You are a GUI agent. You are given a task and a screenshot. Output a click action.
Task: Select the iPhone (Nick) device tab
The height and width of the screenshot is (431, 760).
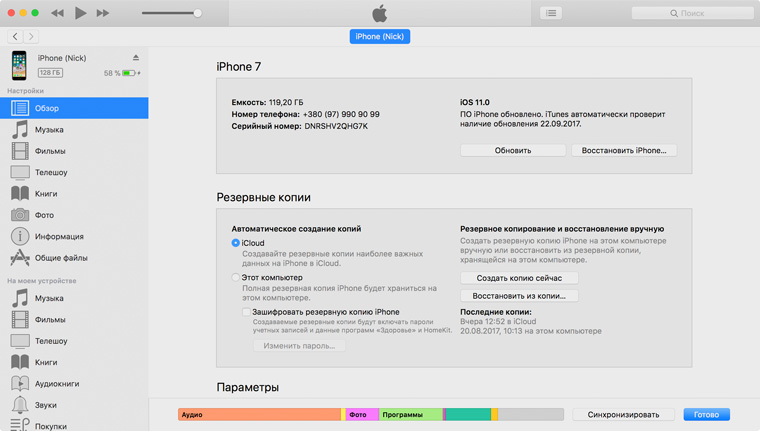(x=380, y=36)
